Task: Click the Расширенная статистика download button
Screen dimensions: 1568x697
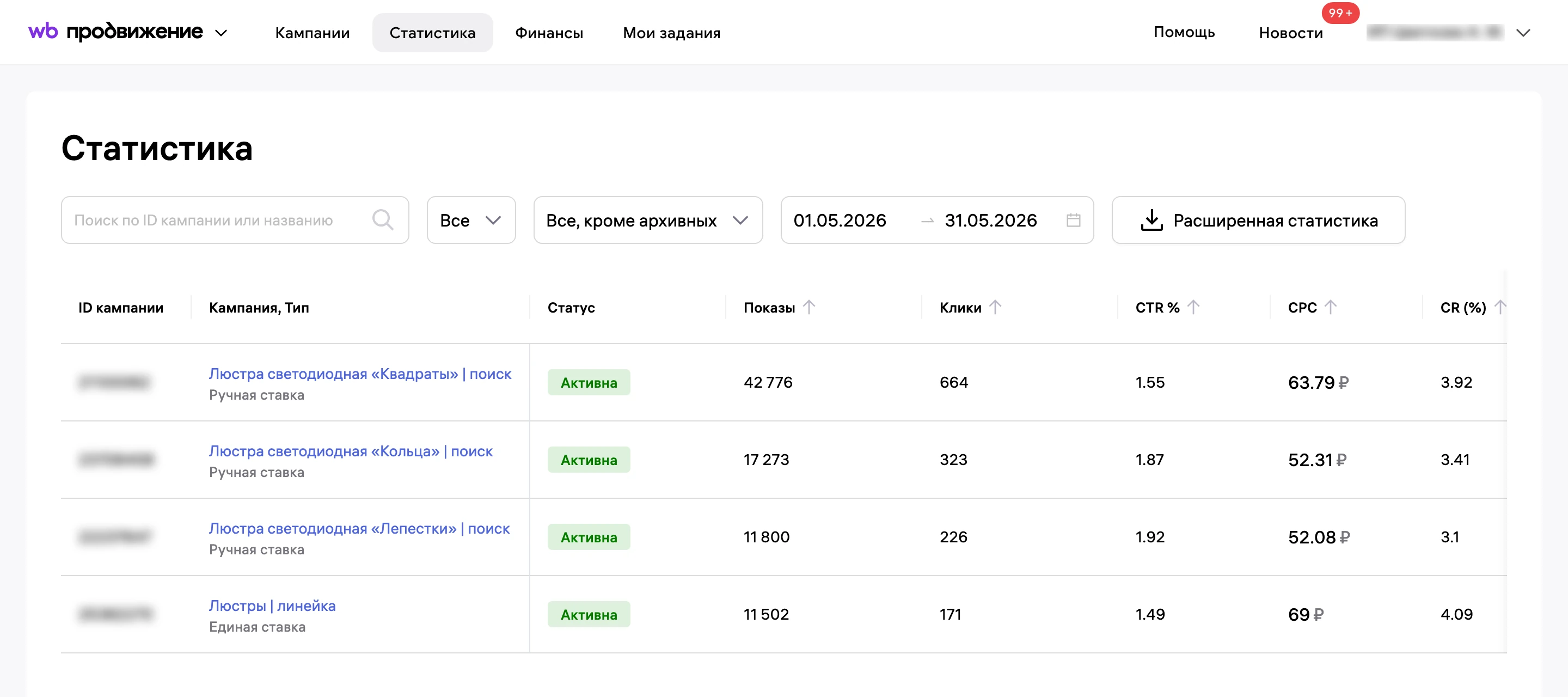Action: click(1258, 220)
